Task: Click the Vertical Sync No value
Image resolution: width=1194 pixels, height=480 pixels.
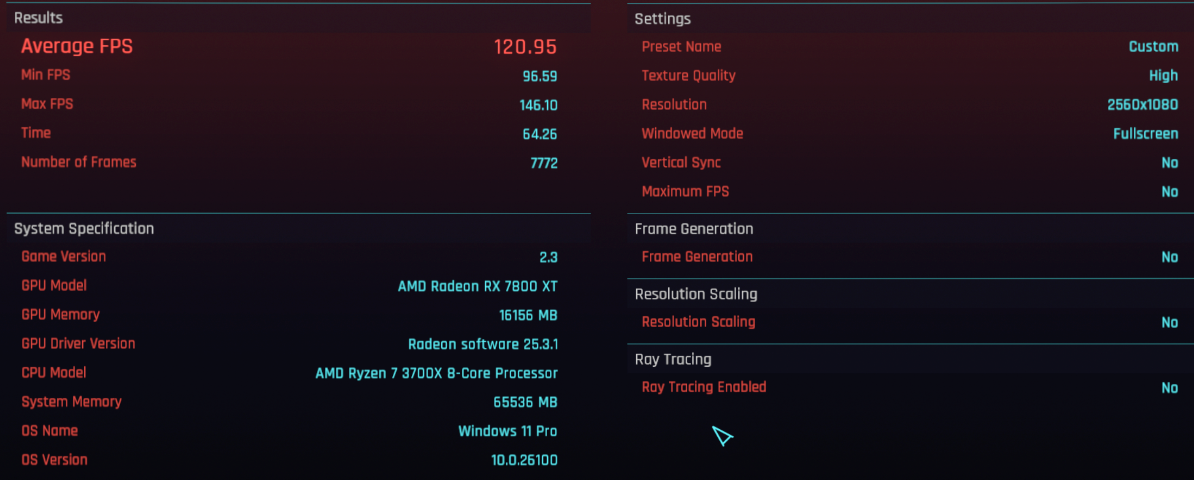Action: coord(1170,163)
